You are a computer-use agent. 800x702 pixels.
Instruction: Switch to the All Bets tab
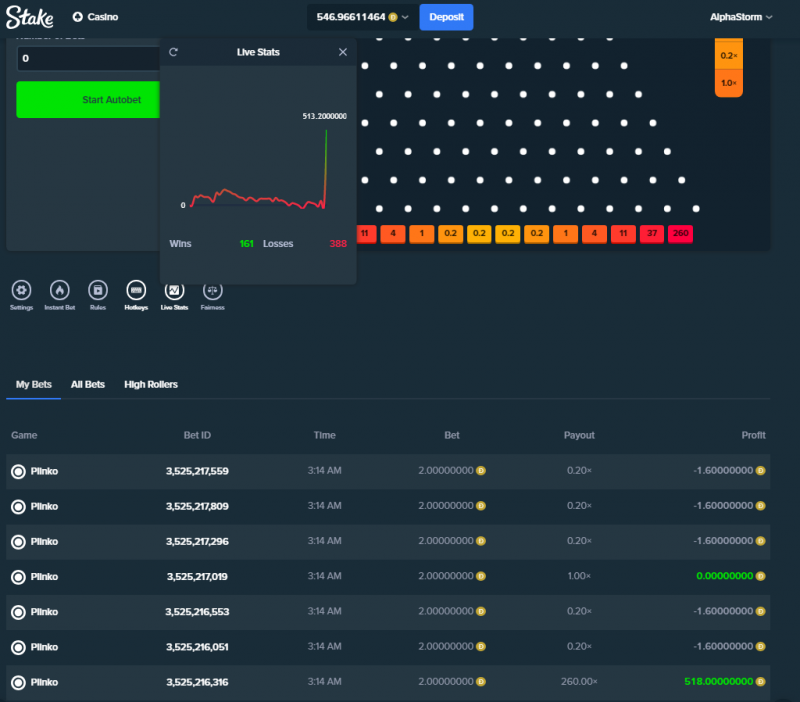pyautogui.click(x=88, y=384)
